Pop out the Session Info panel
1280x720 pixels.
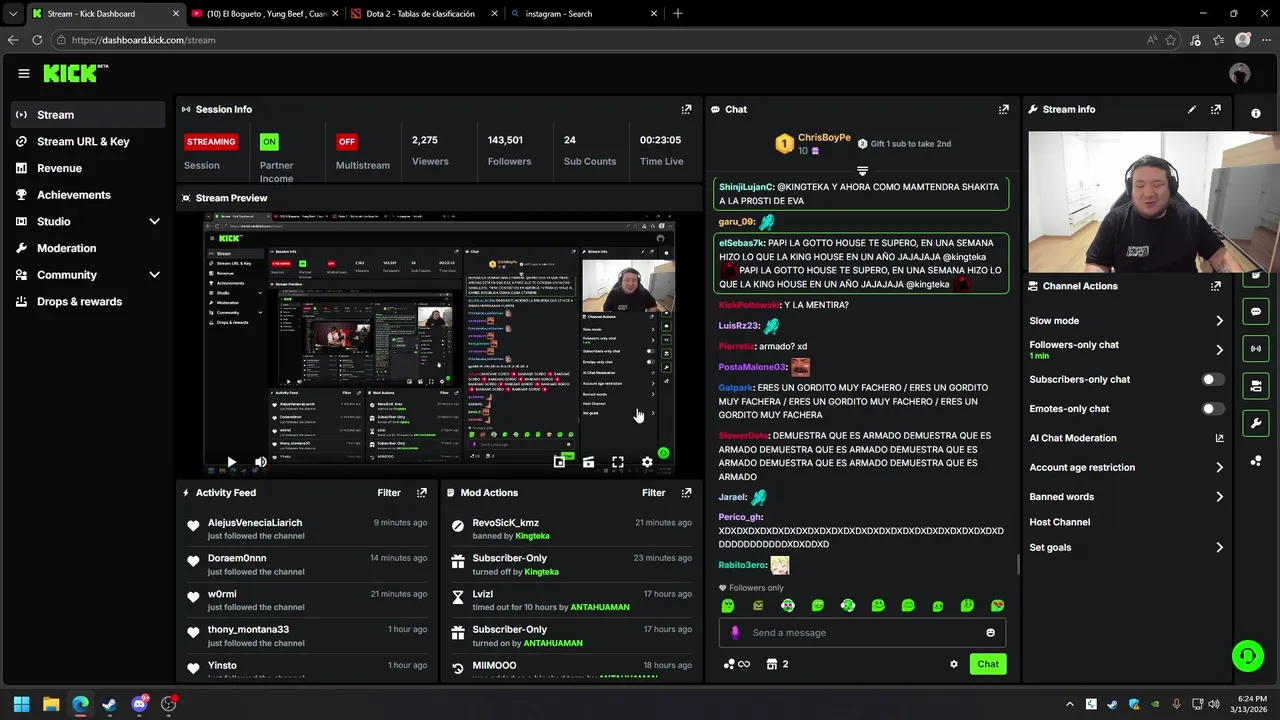(x=686, y=109)
